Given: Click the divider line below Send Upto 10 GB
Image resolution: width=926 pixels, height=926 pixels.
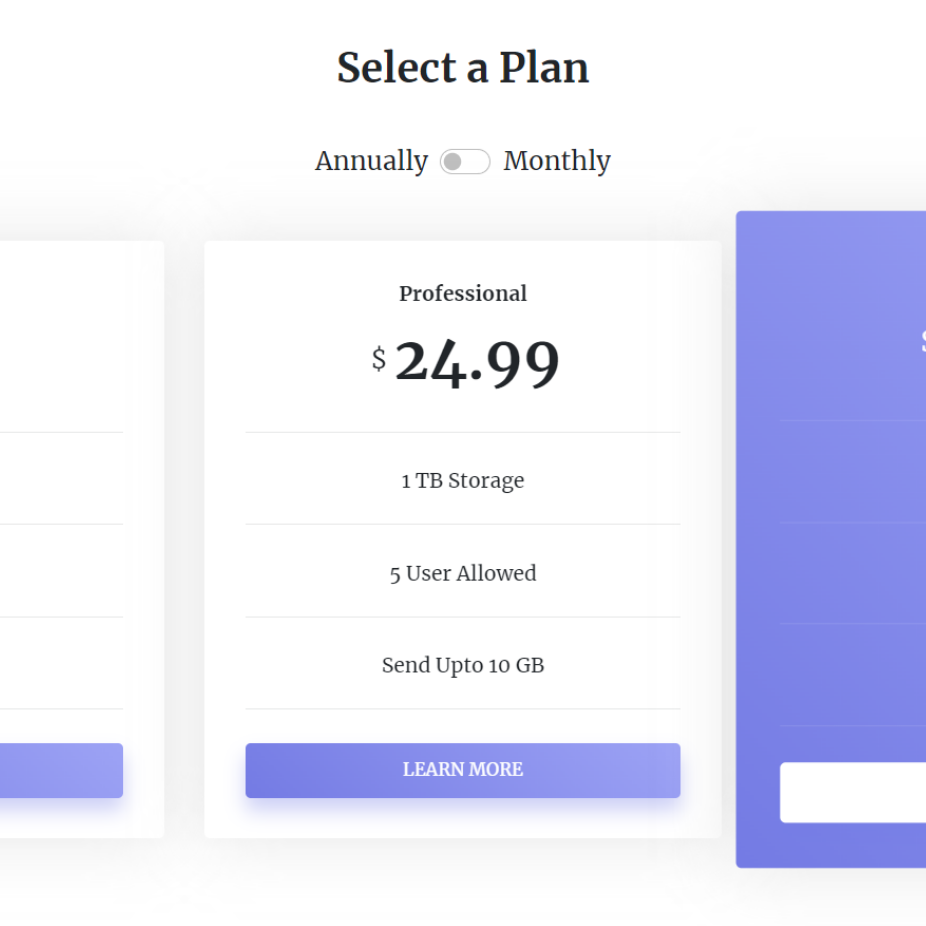Looking at the screenshot, I should pos(463,709).
